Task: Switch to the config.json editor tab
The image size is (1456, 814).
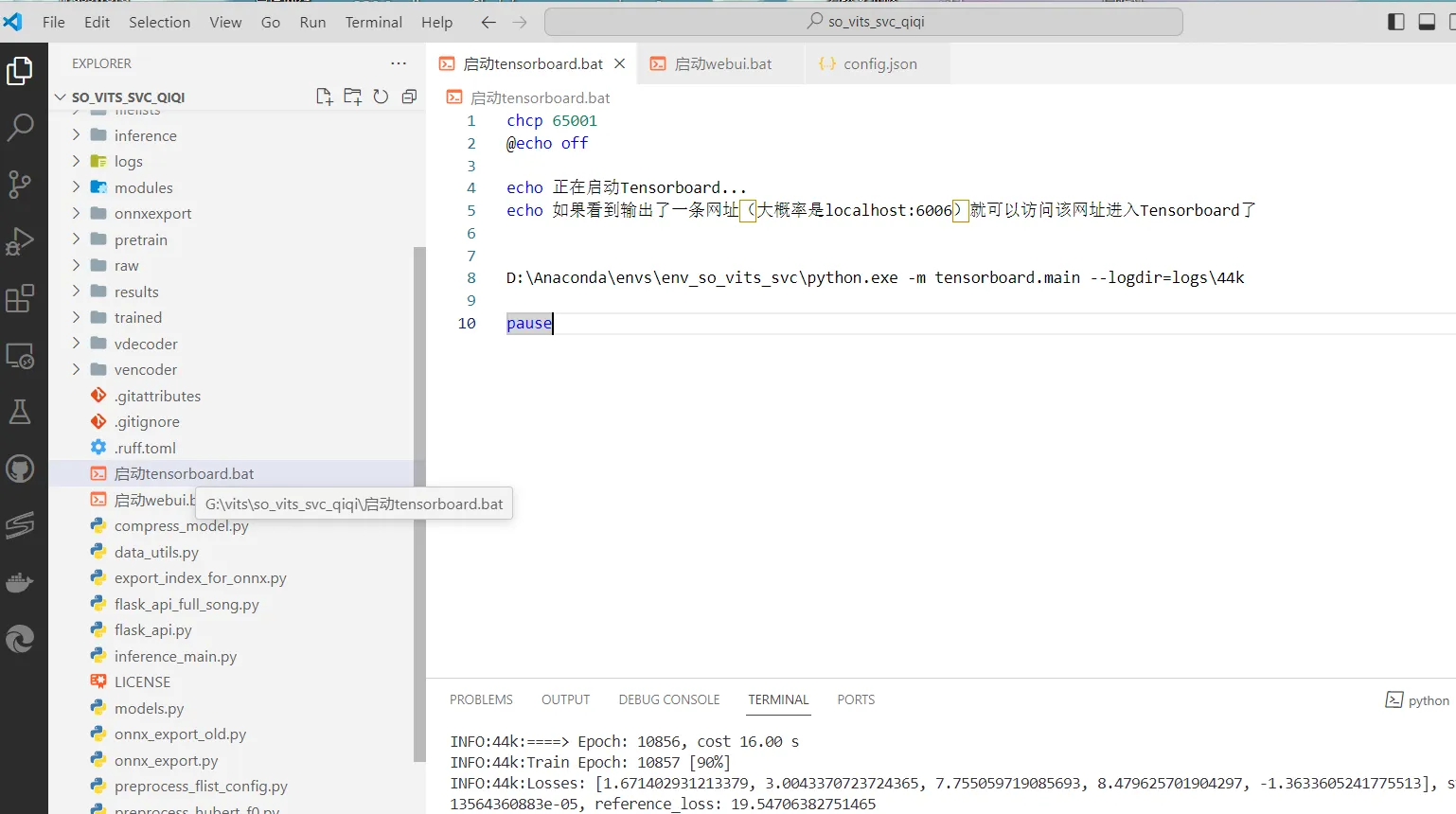Action: tap(879, 63)
